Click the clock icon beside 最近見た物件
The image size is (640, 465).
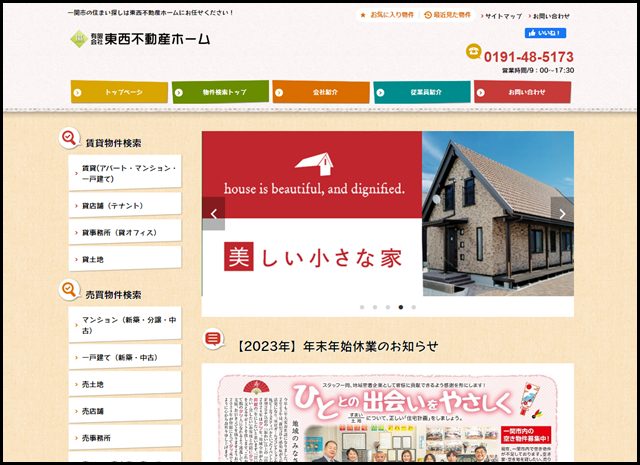pos(427,15)
